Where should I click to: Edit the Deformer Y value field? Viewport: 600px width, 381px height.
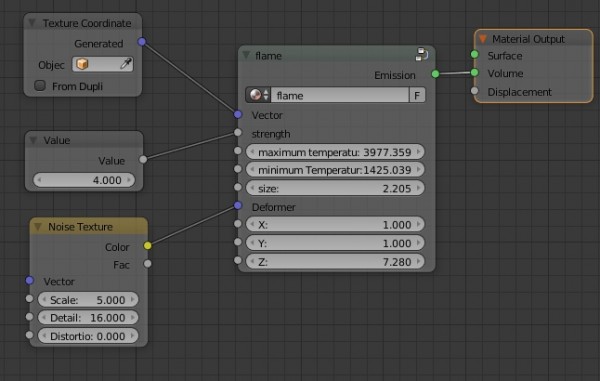[335, 243]
